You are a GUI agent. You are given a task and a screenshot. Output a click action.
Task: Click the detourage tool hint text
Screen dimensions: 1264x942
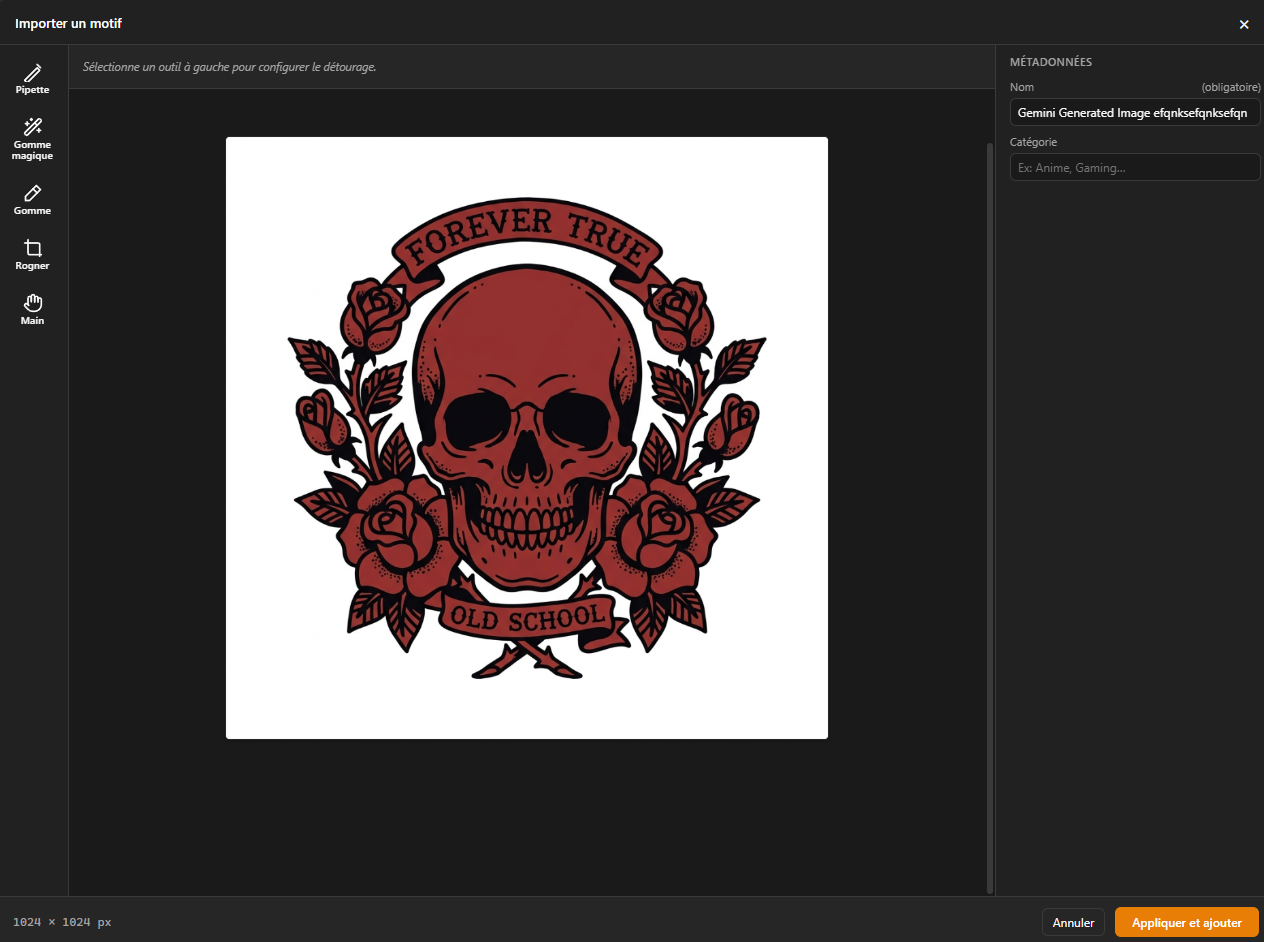(229, 67)
